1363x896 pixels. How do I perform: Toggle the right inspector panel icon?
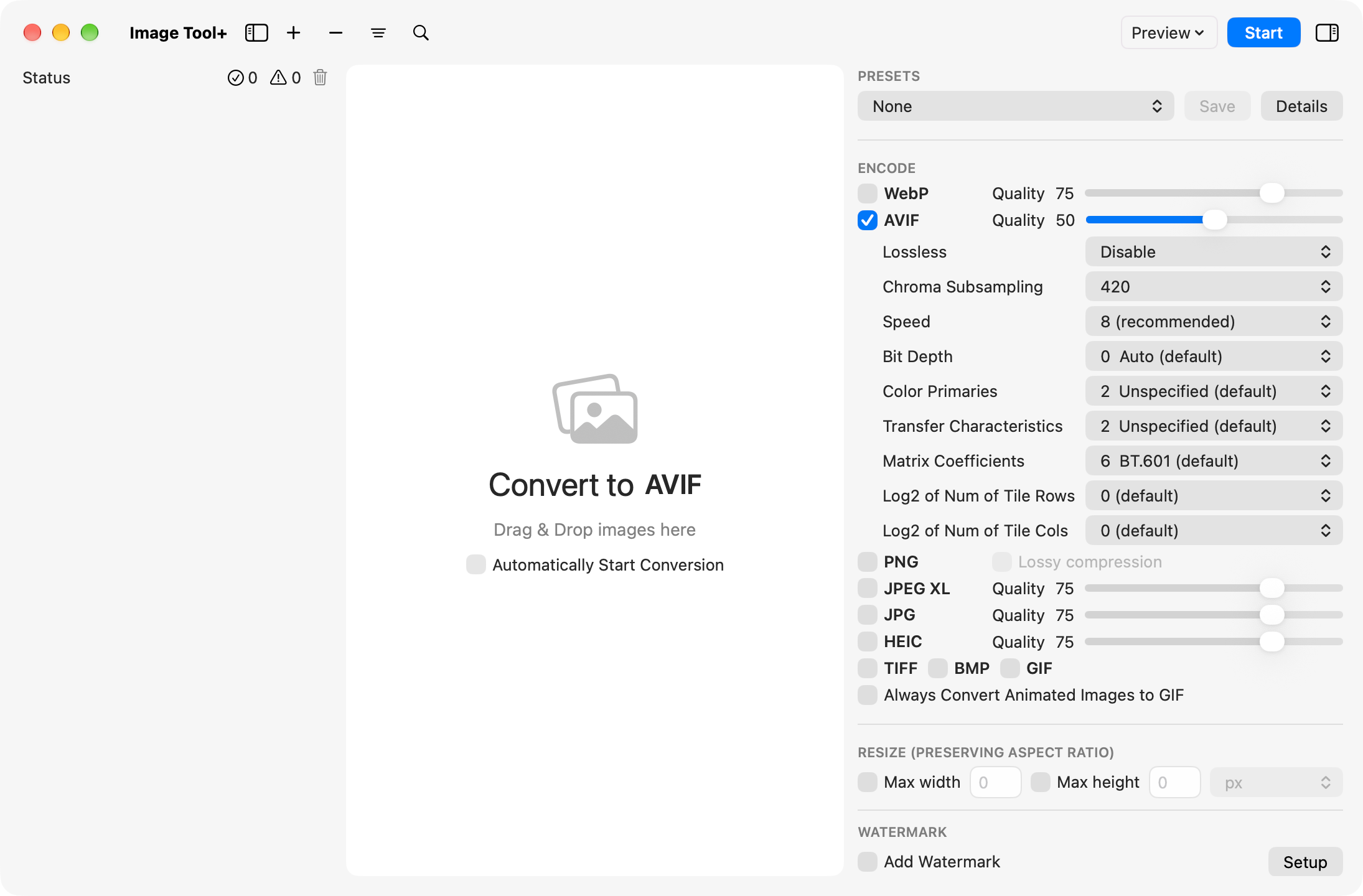pos(1327,33)
